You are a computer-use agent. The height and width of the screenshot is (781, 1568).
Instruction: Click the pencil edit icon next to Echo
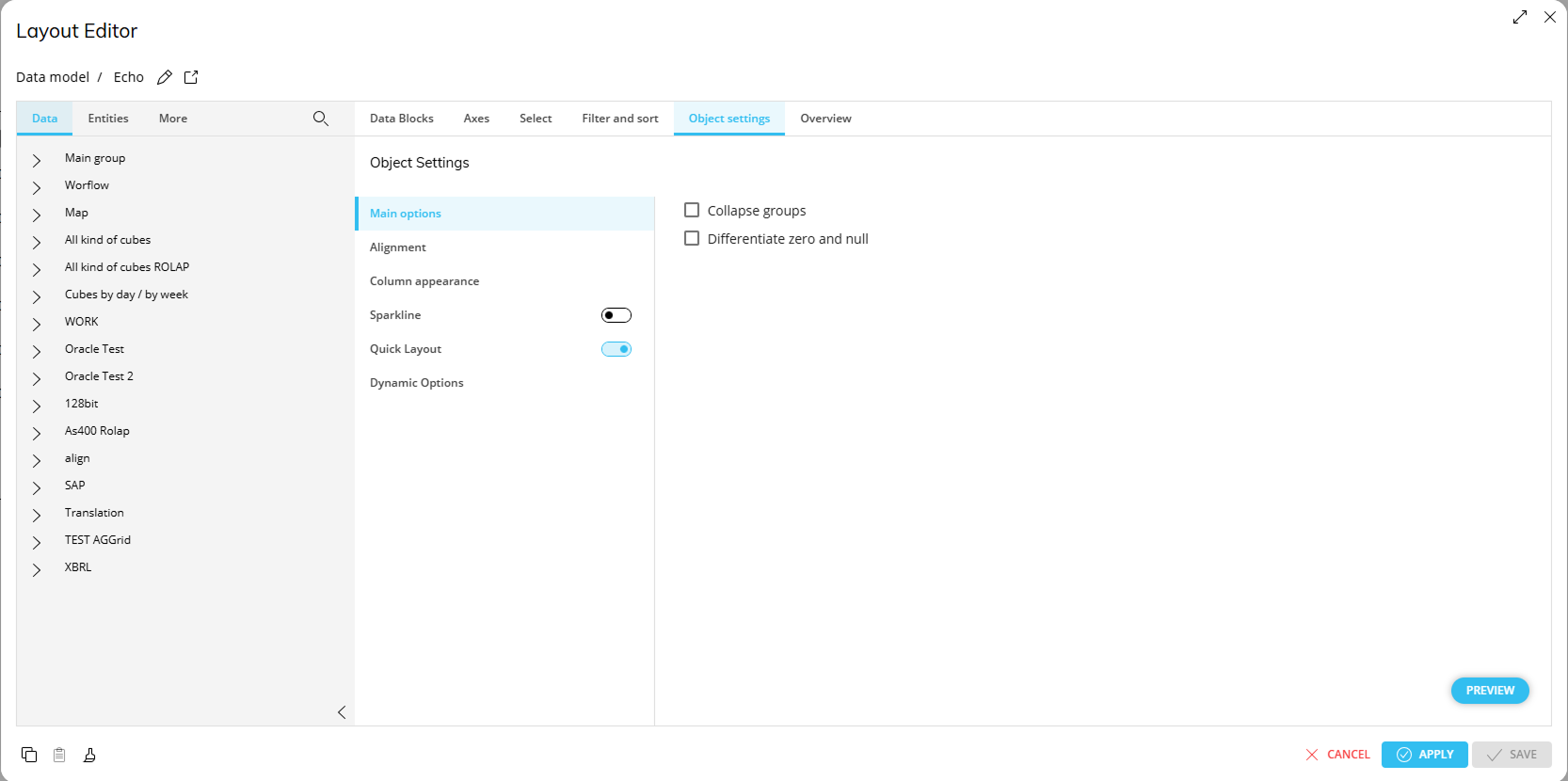tap(165, 77)
